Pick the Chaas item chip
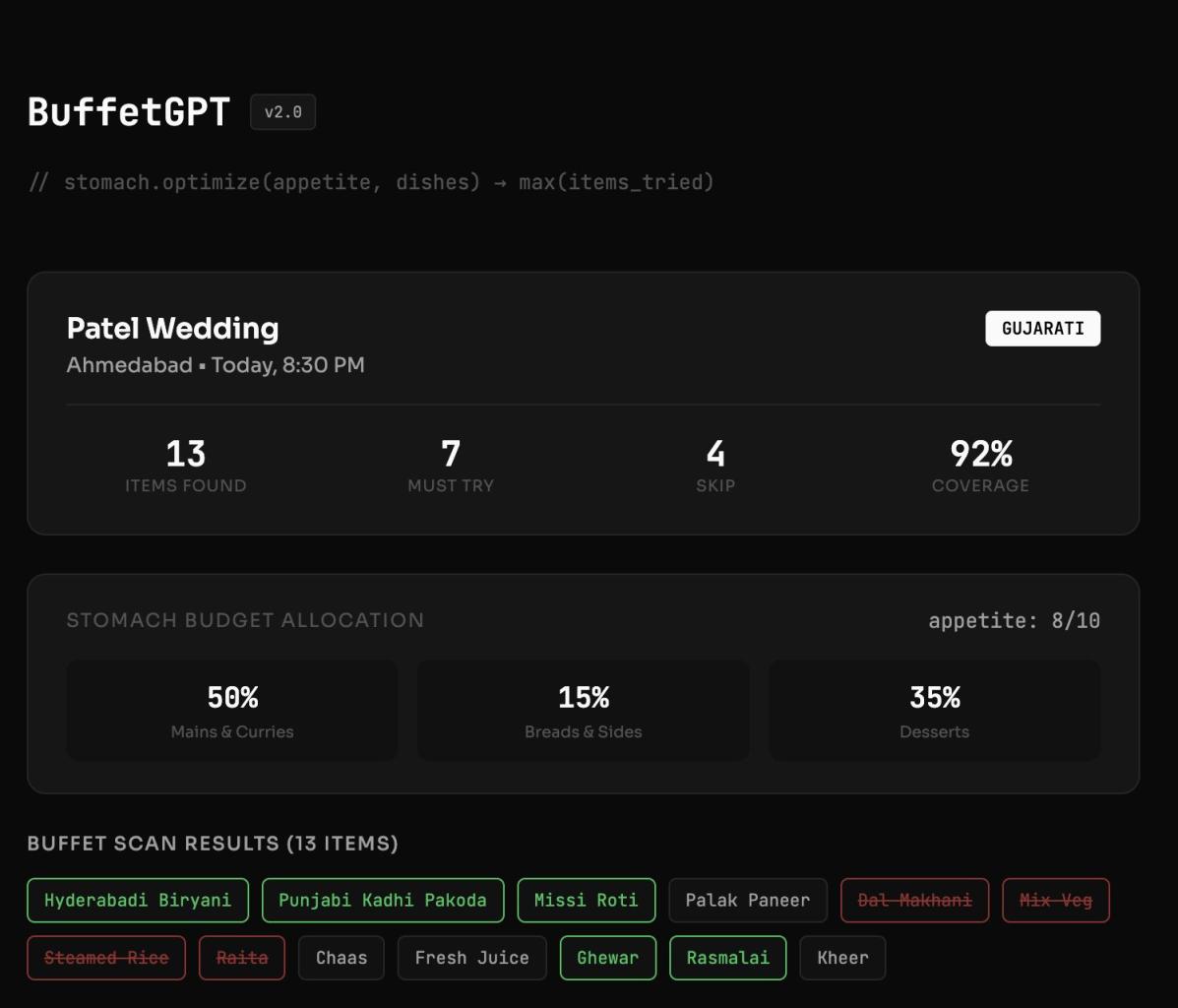The image size is (1178, 1008). click(x=341, y=958)
